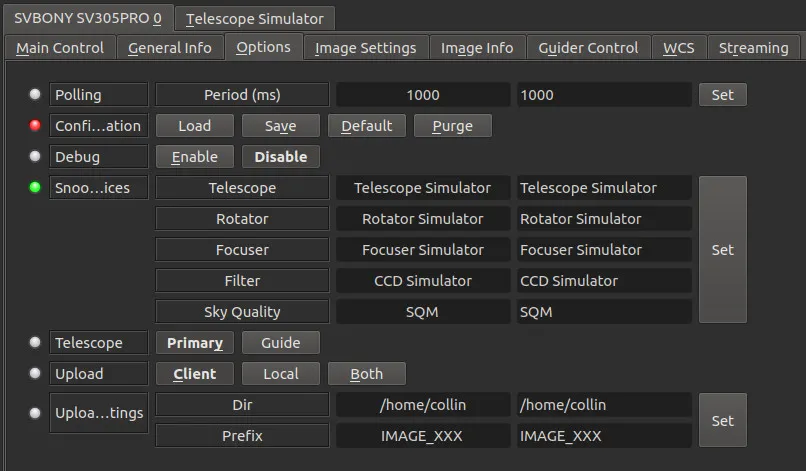806x471 pixels.
Task: Open the Guider Control tab
Action: pos(588,48)
